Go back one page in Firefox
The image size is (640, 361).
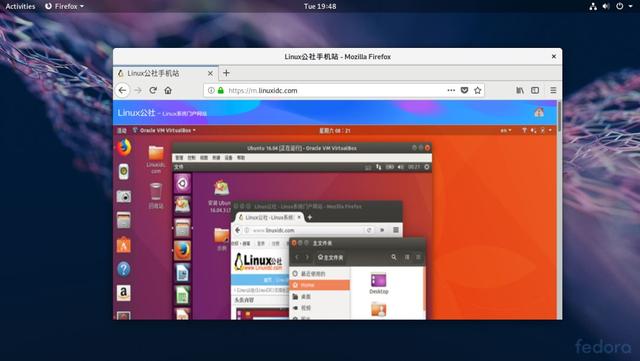(x=122, y=90)
